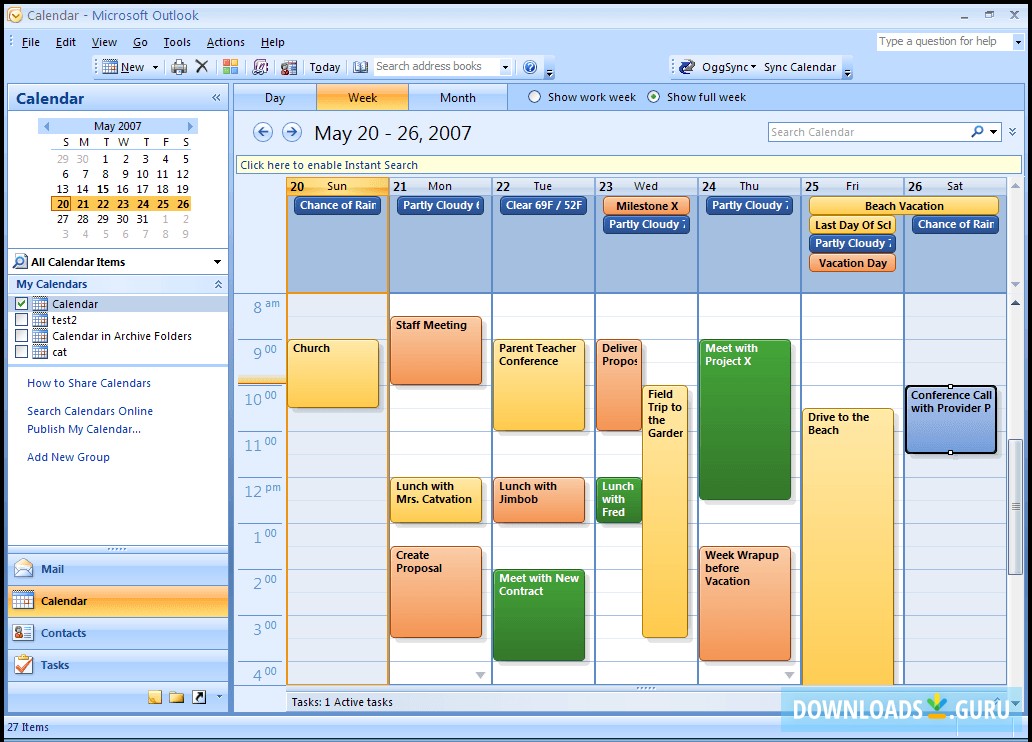
Task: Click the Shortcuts icon at navigation bottom
Action: click(199, 697)
